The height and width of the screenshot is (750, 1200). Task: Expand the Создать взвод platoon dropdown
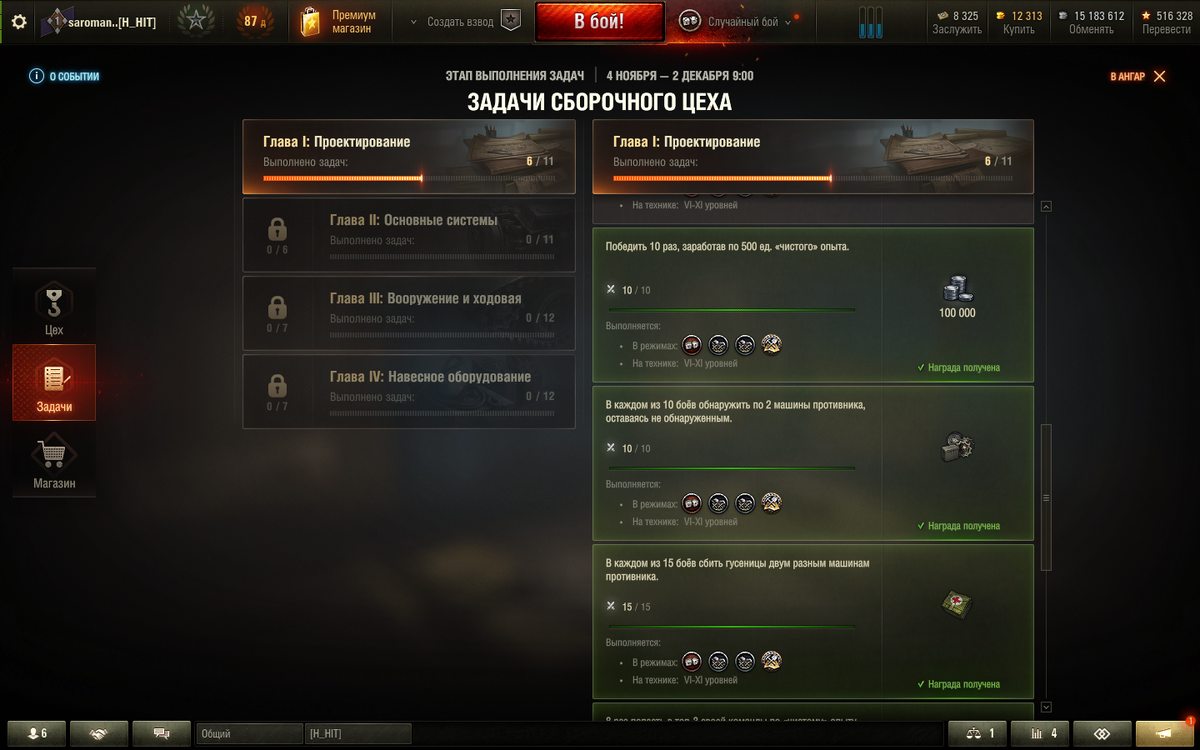tap(466, 22)
